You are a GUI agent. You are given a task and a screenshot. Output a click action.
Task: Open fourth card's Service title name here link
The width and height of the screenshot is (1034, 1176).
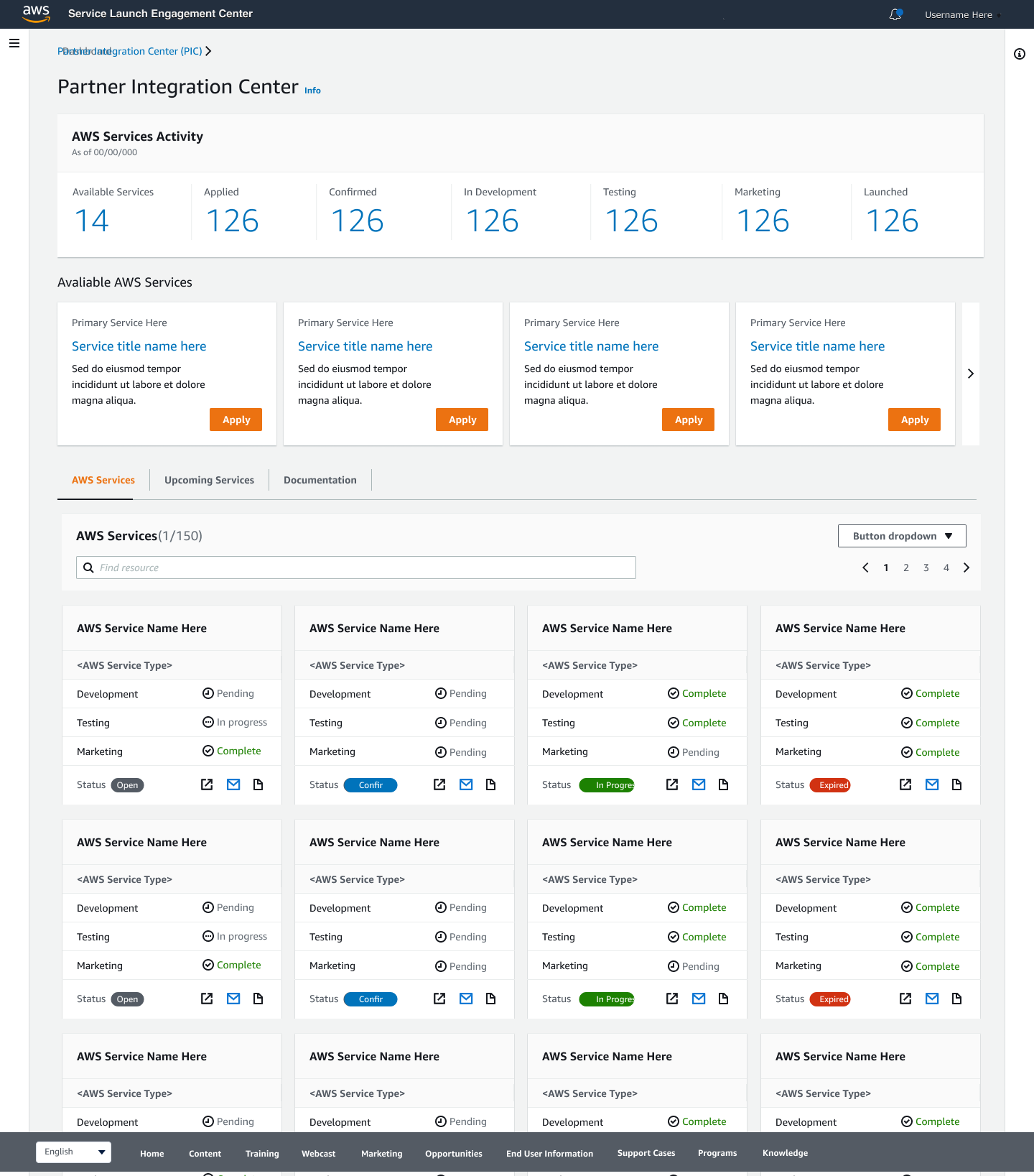click(817, 346)
